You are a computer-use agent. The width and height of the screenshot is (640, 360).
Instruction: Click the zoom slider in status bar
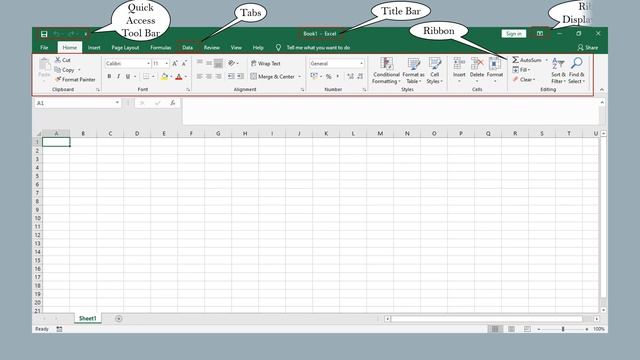(563, 329)
